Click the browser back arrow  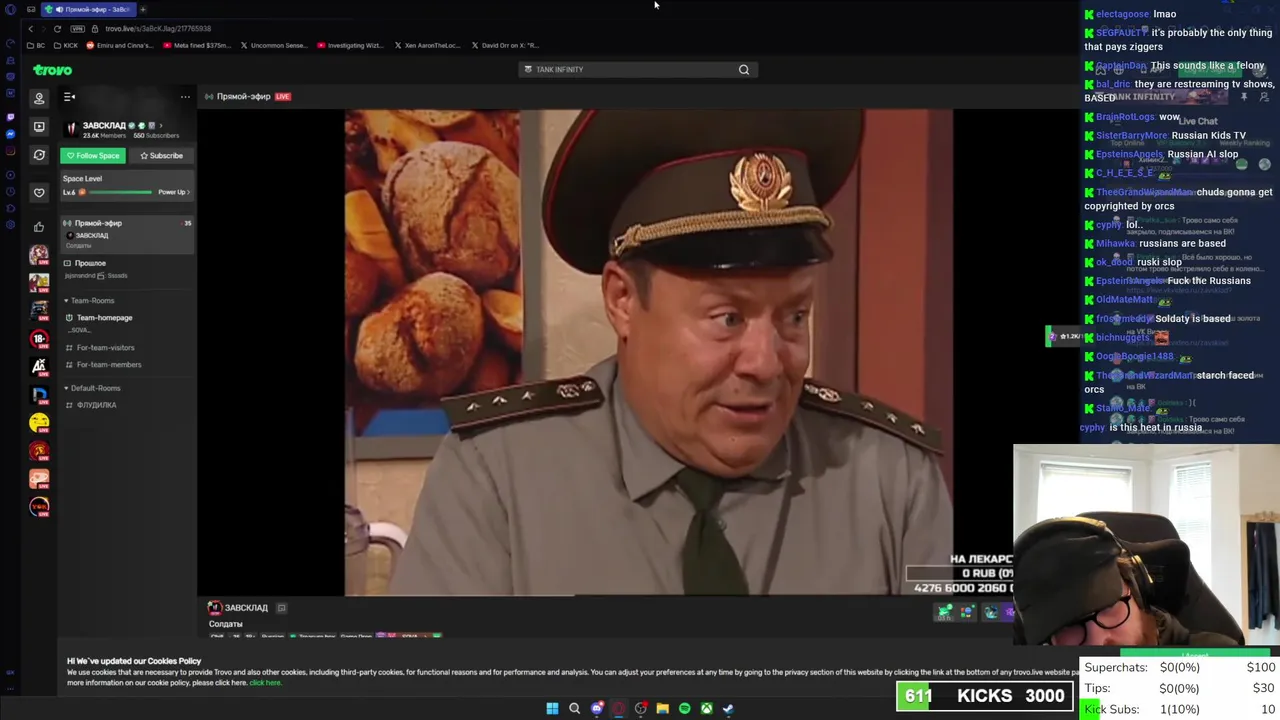click(30, 29)
